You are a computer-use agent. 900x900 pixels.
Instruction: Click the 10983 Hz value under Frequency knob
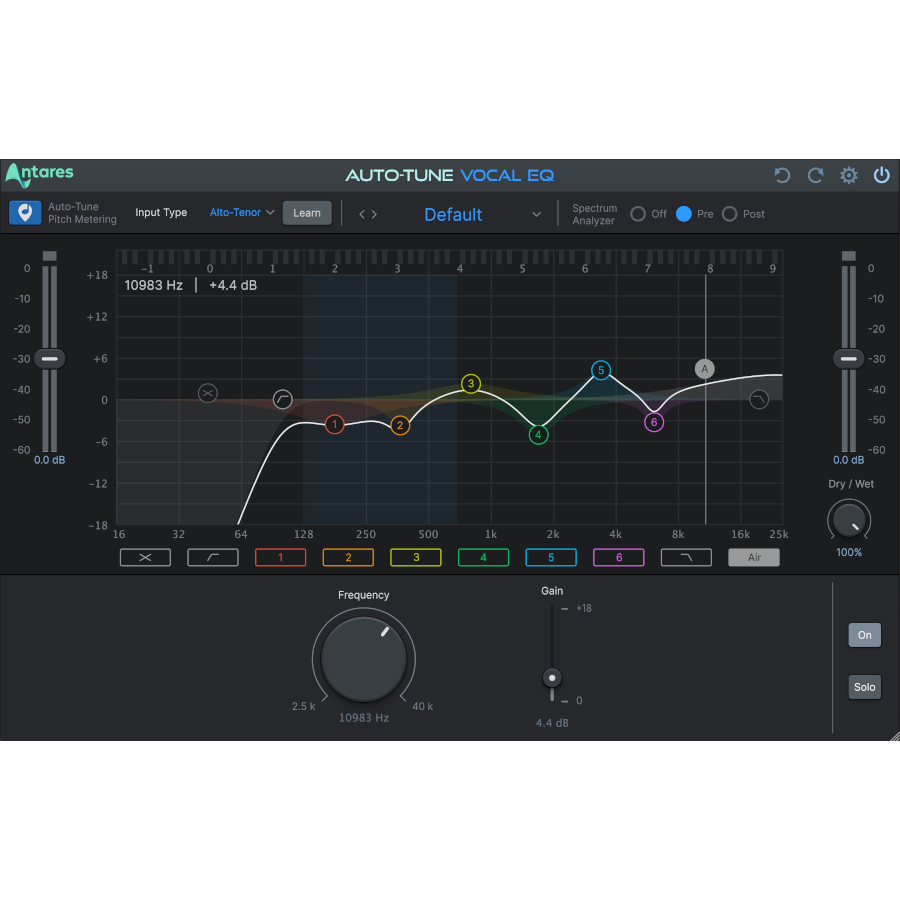pyautogui.click(x=364, y=718)
